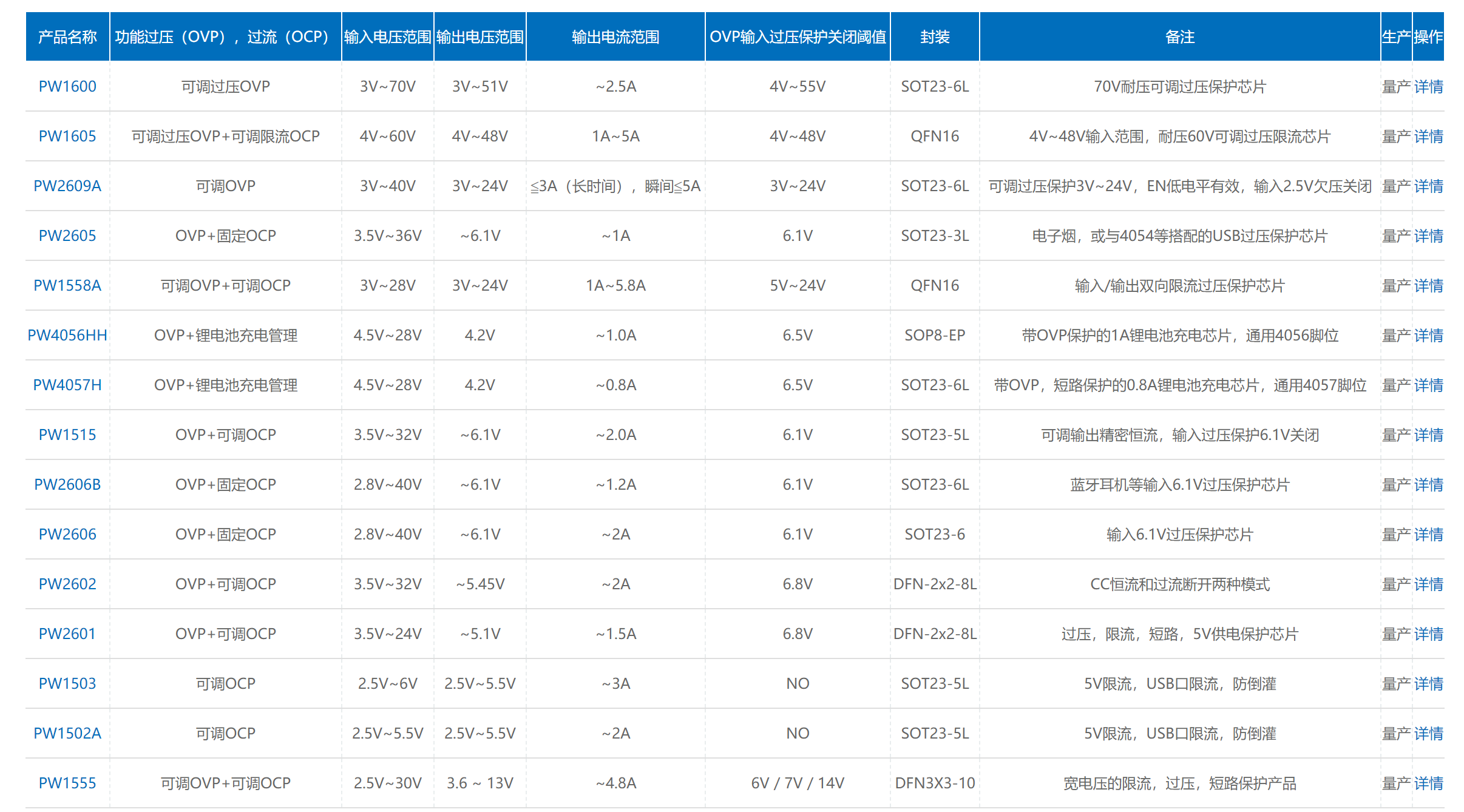Open details for the PW2606 row
Screen dimensions: 1464x812
click(x=1428, y=535)
